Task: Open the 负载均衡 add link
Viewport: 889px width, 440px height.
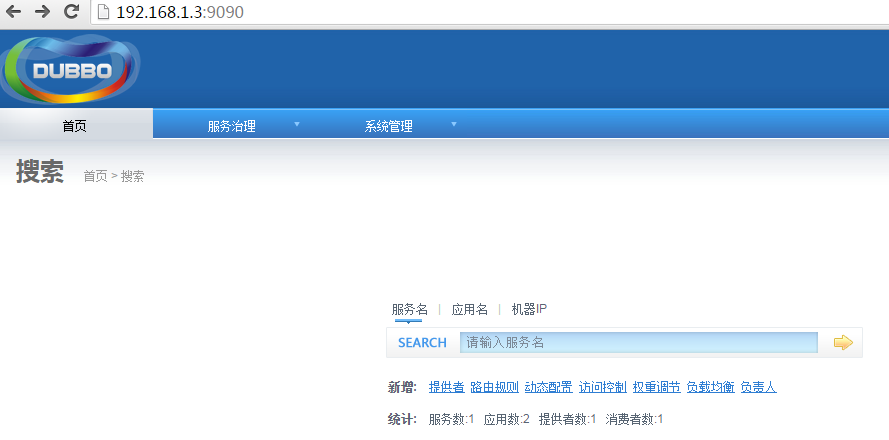Action: pos(710,387)
